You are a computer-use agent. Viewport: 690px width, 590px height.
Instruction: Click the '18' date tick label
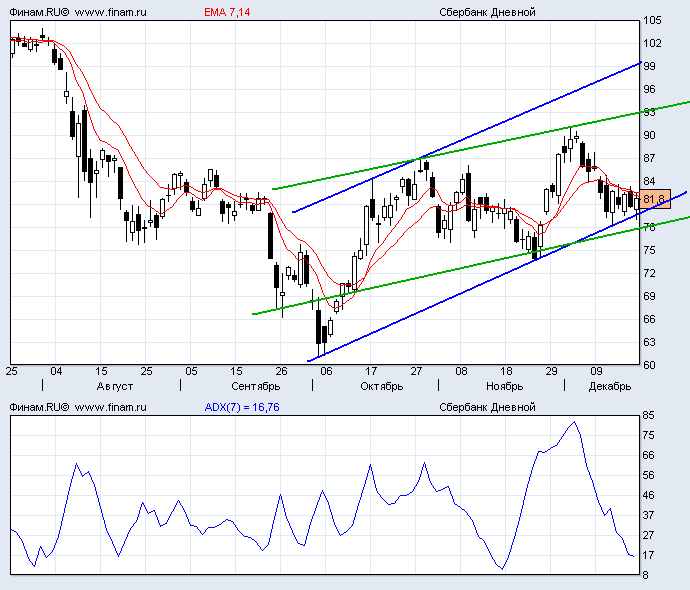[506, 371]
